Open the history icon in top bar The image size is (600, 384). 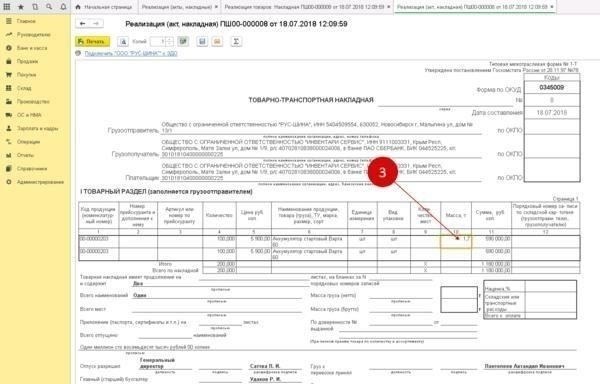point(35,7)
